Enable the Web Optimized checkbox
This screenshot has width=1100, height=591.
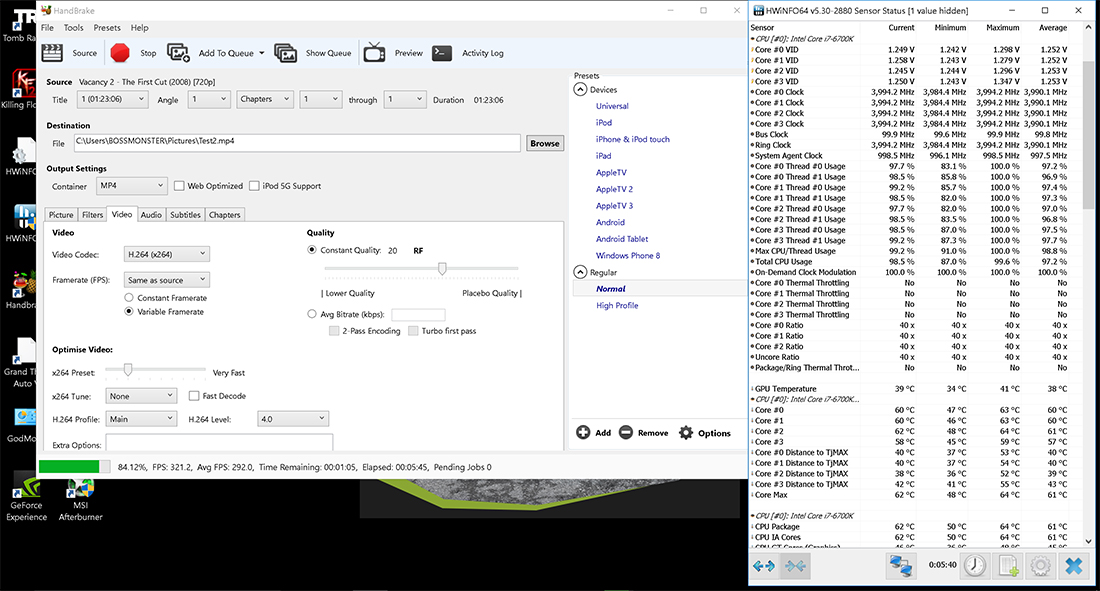(180, 186)
